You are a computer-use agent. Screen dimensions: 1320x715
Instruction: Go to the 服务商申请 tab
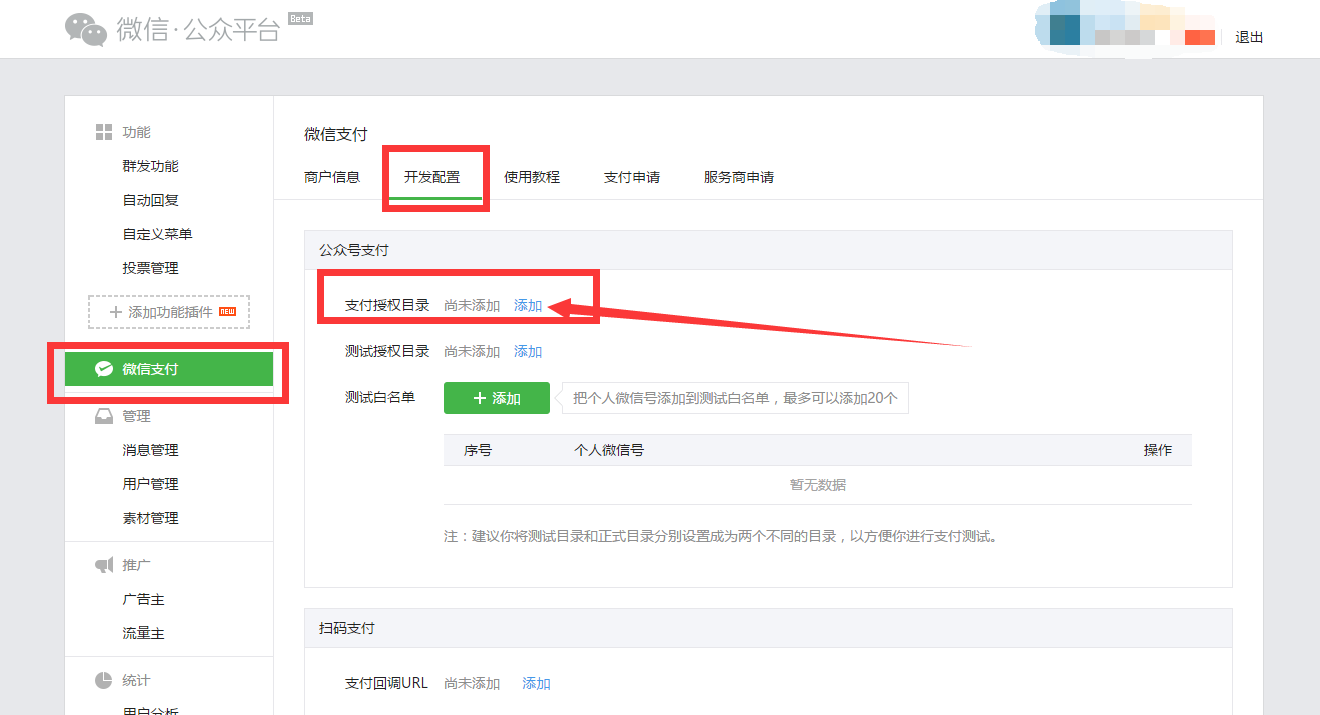739,177
